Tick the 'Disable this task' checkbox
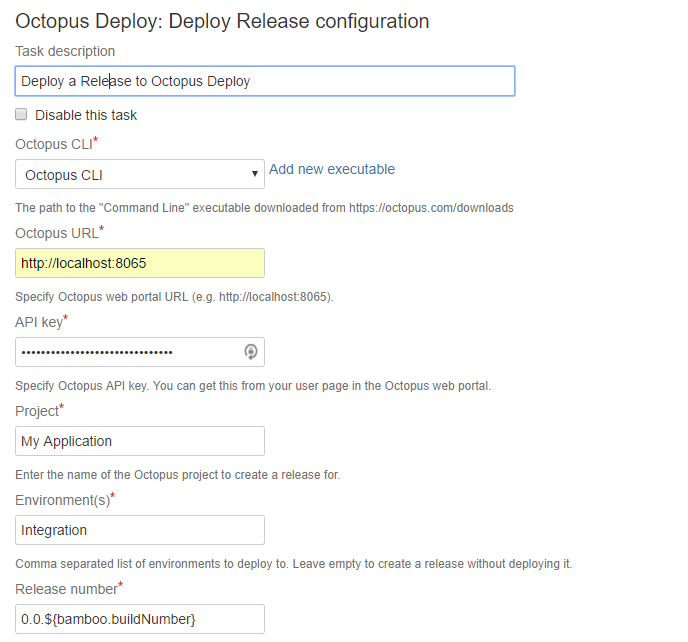 click(21, 115)
